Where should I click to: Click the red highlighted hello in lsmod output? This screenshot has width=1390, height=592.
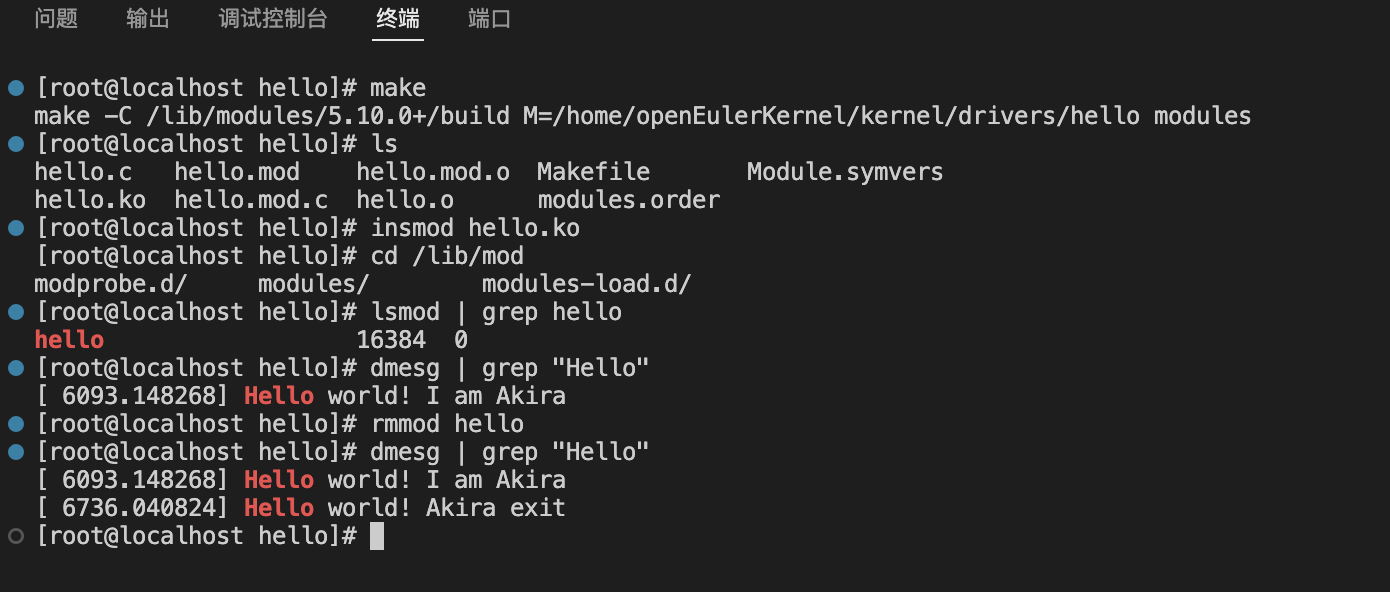click(69, 340)
